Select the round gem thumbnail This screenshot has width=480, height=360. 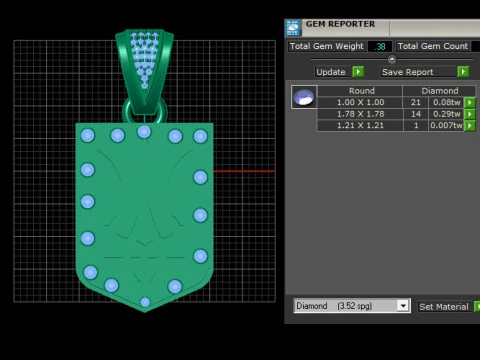tap(304, 97)
